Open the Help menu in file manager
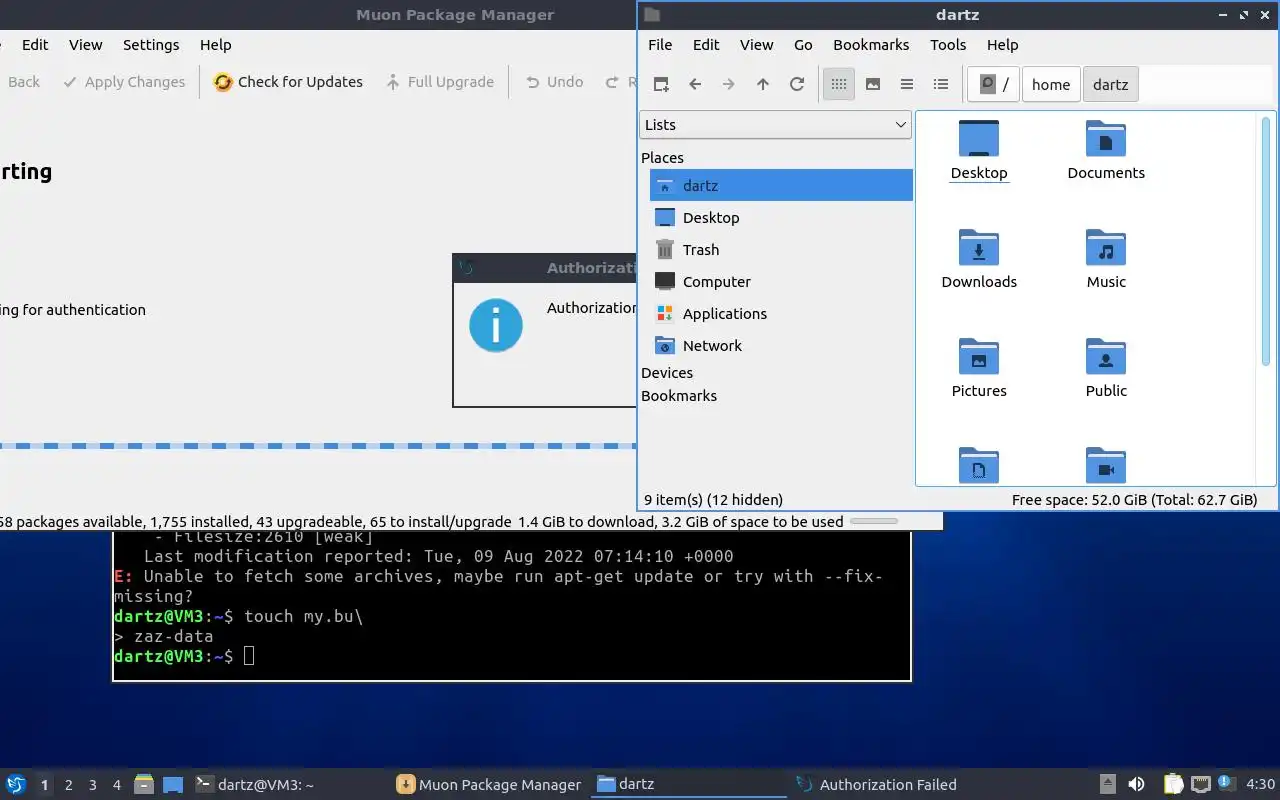This screenshot has height=800, width=1280. coord(1002,44)
